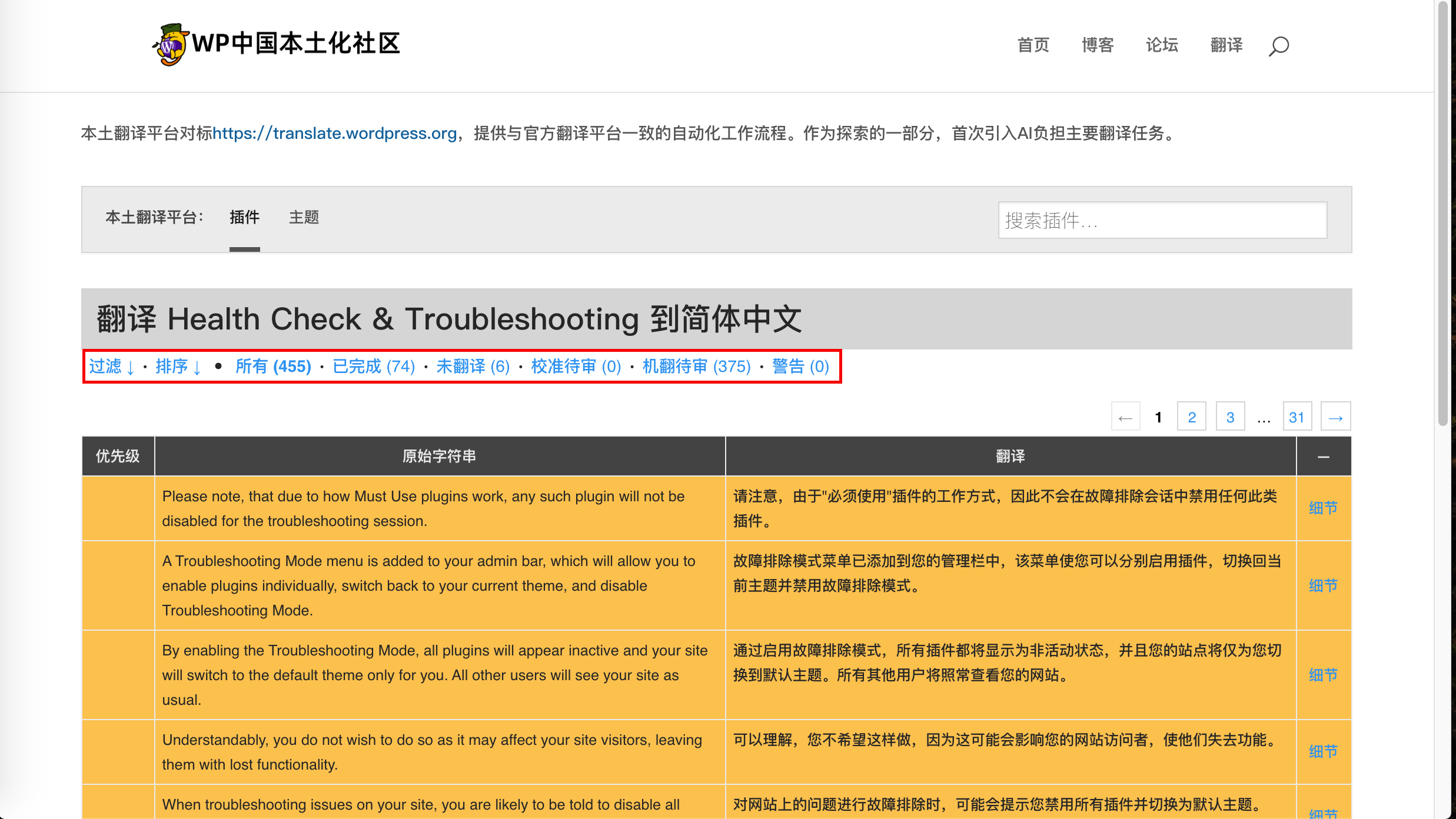Expand the 排序 sort dropdown
This screenshot has height=819, width=1456.
(x=178, y=367)
